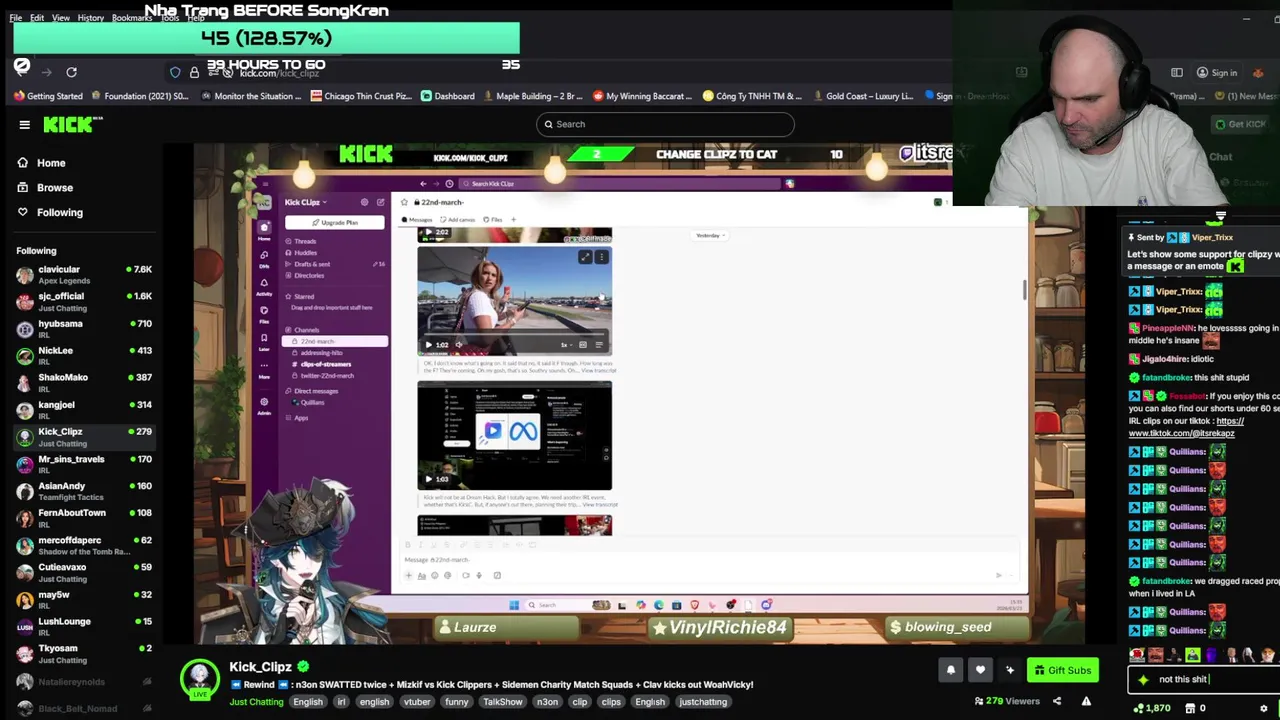Open offline channel Natalieereynolds

[84, 681]
